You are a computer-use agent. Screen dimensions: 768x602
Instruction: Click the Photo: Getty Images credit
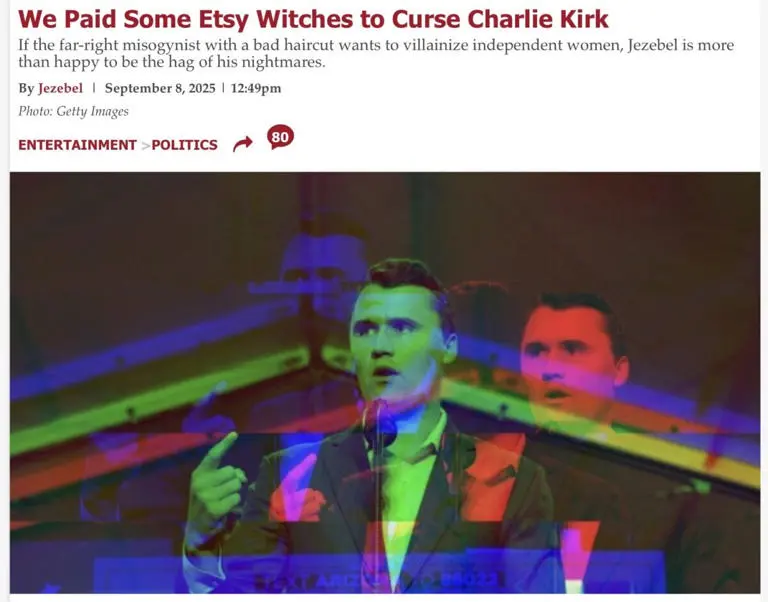click(73, 111)
